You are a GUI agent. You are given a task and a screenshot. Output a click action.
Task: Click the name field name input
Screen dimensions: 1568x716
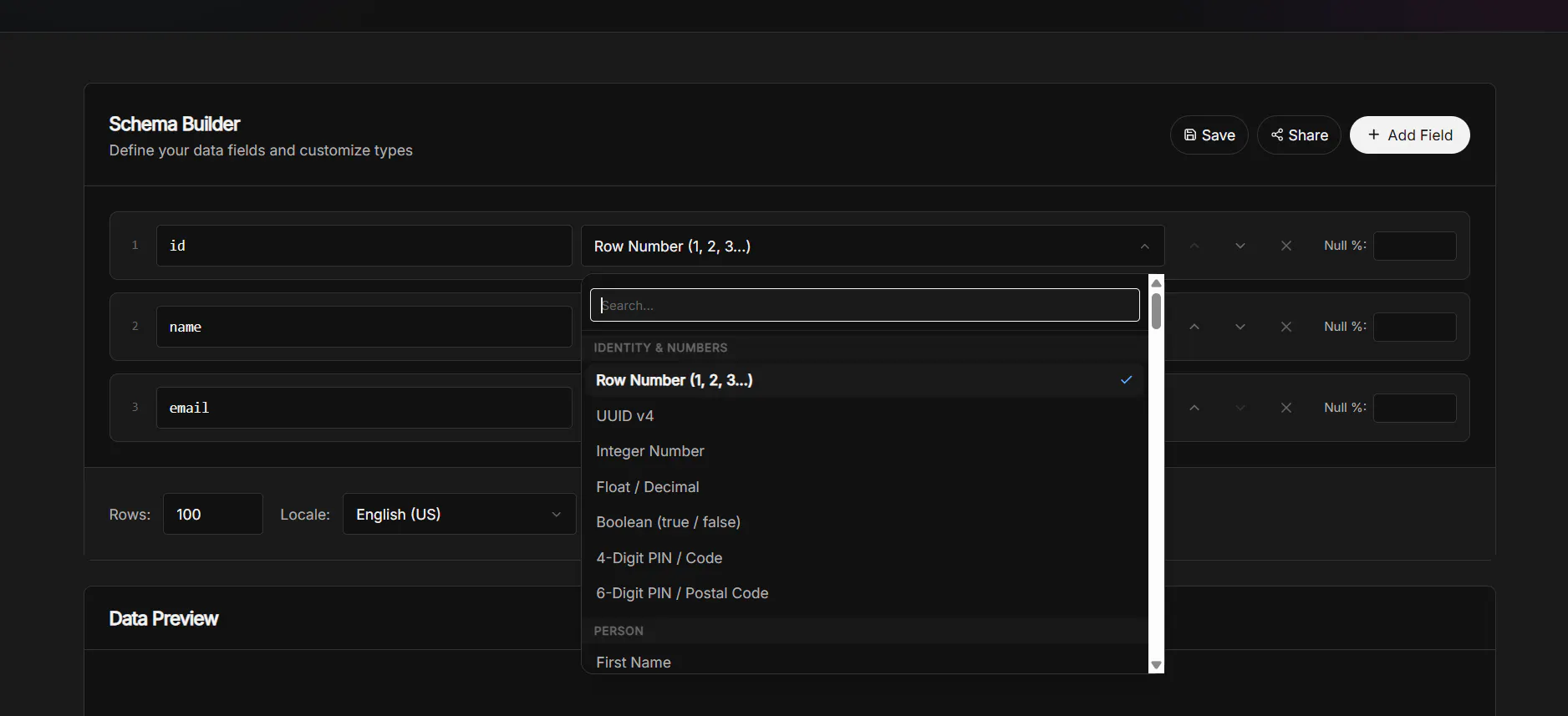coord(364,327)
